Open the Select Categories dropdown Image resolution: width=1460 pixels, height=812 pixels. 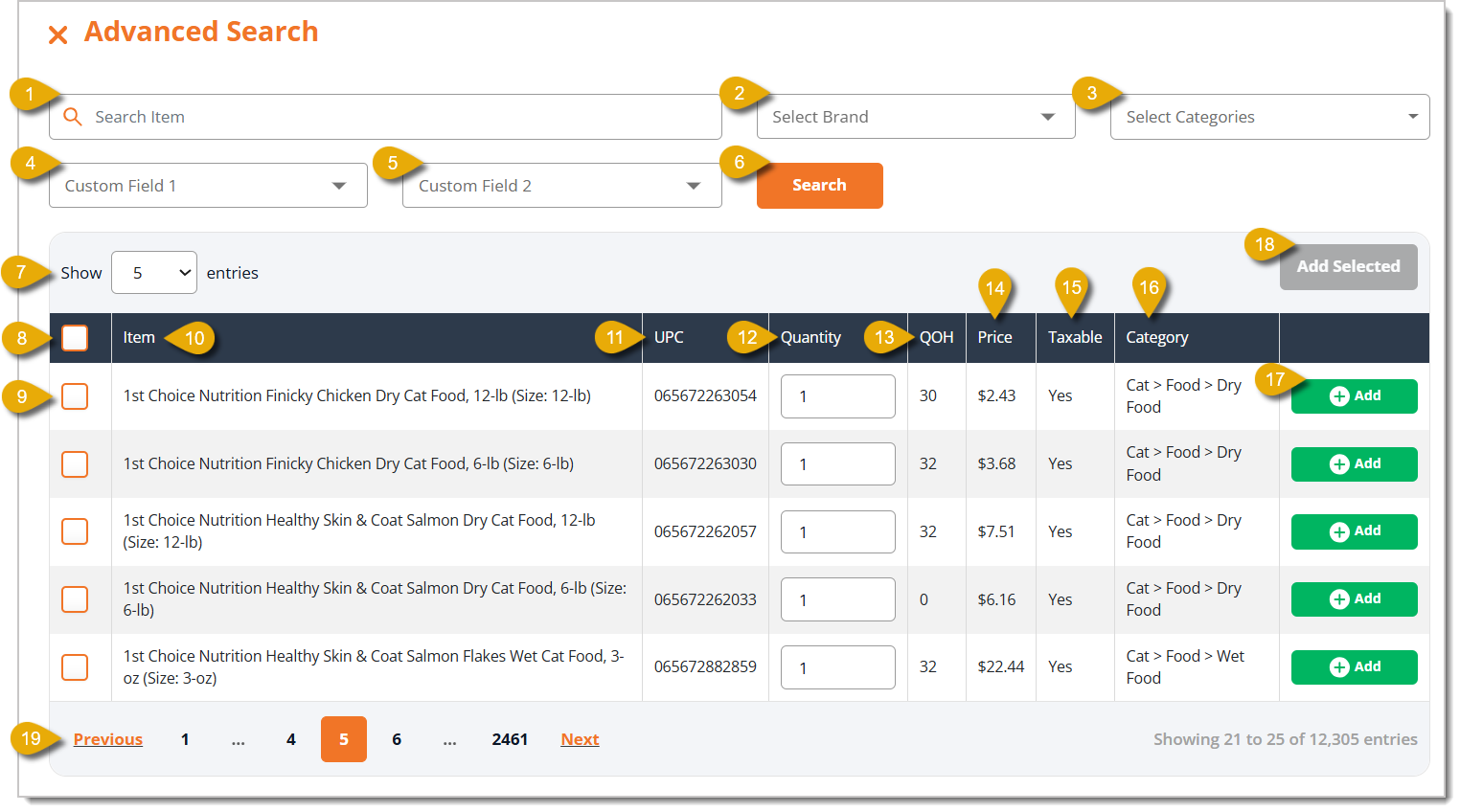click(x=1269, y=117)
